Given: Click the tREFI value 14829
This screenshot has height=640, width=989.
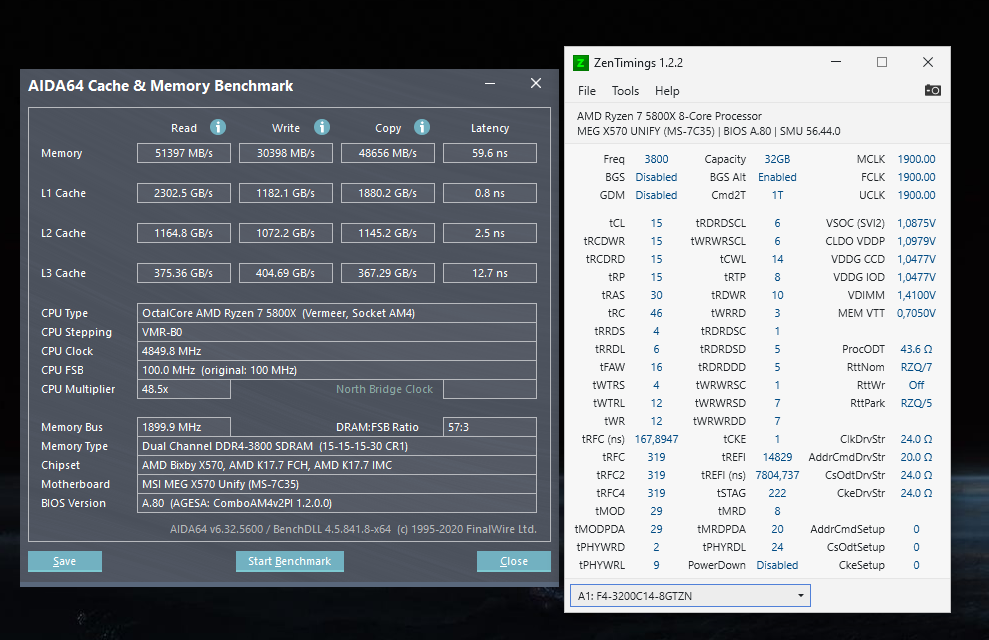Looking at the screenshot, I should tap(777, 457).
